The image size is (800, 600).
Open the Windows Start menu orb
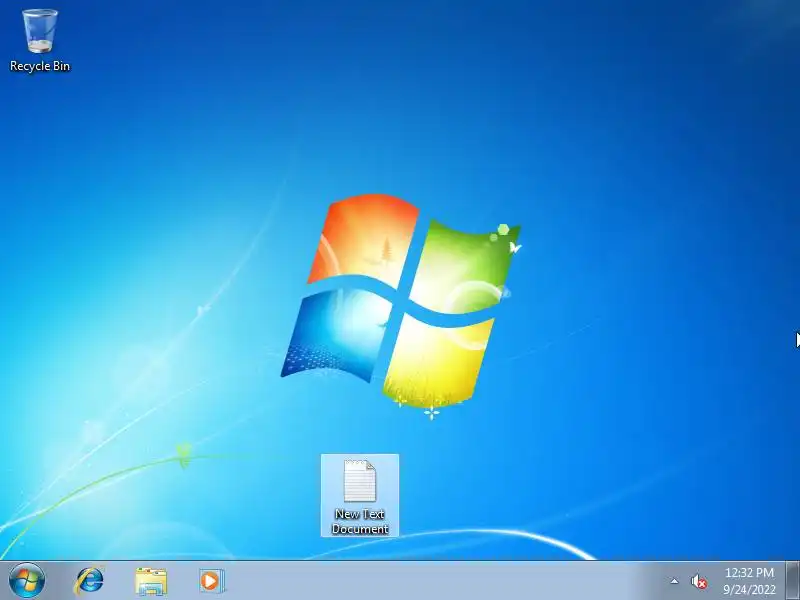pyautogui.click(x=27, y=581)
